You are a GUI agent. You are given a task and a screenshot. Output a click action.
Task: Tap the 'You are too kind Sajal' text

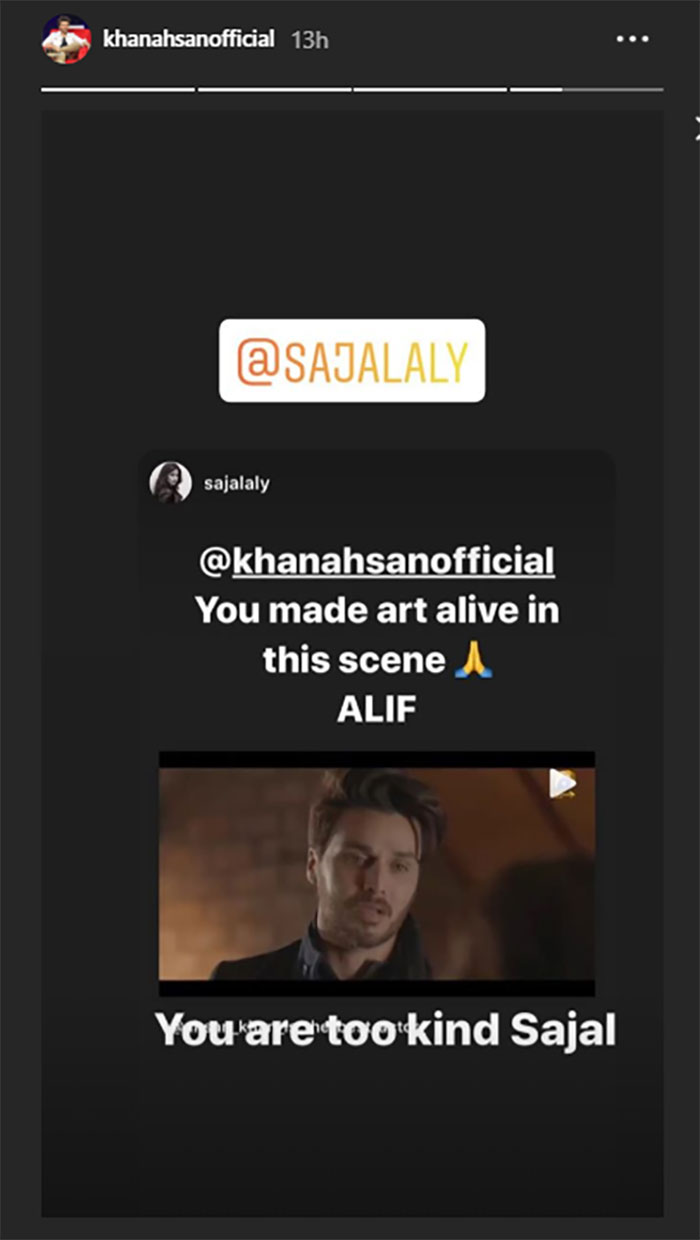[x=386, y=1032]
